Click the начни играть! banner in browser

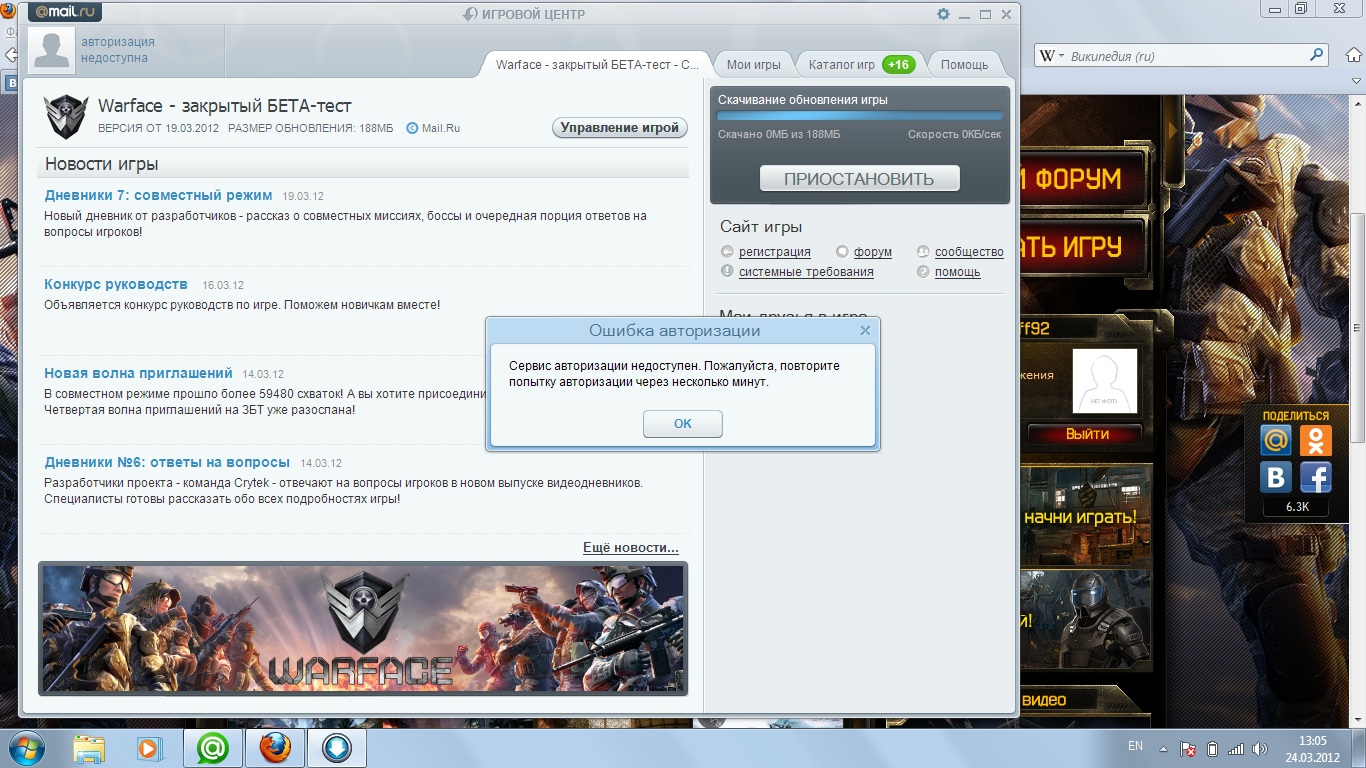click(x=1084, y=515)
